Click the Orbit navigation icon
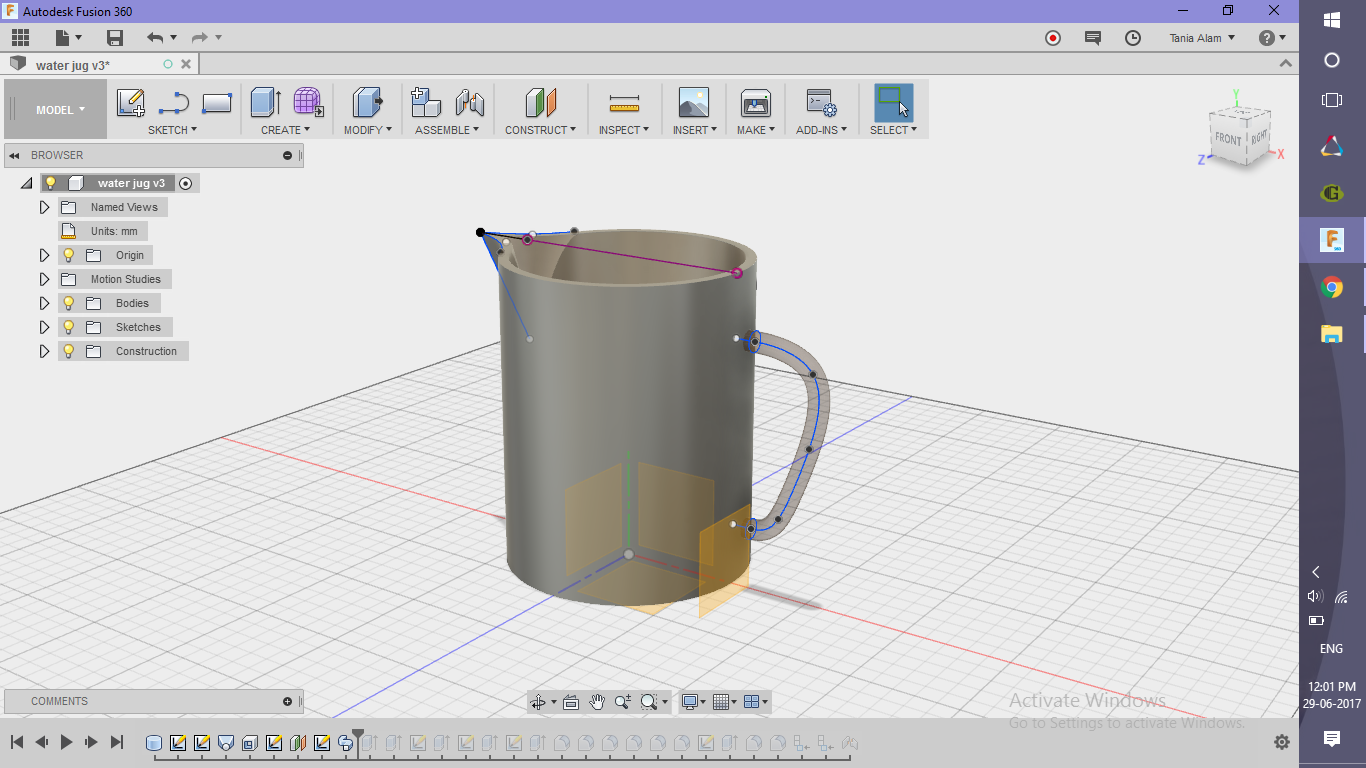 point(538,702)
